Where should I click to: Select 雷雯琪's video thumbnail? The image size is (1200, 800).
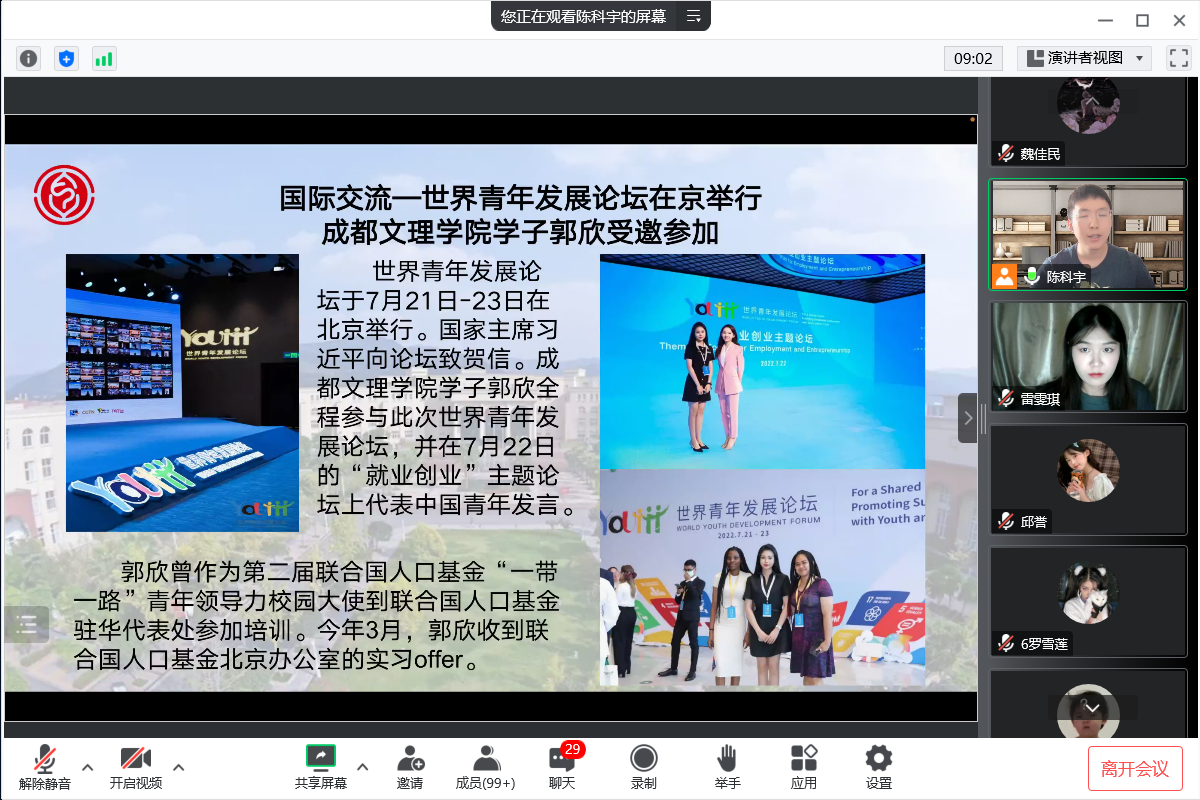pos(1088,356)
